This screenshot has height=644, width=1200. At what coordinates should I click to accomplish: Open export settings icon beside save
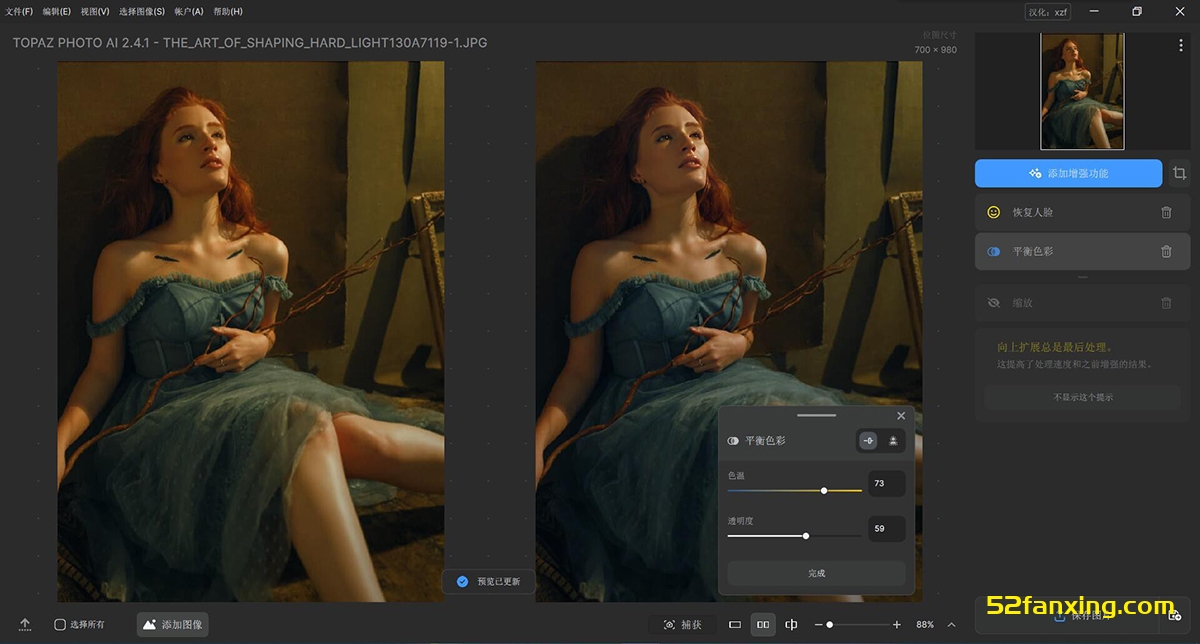point(1175,616)
